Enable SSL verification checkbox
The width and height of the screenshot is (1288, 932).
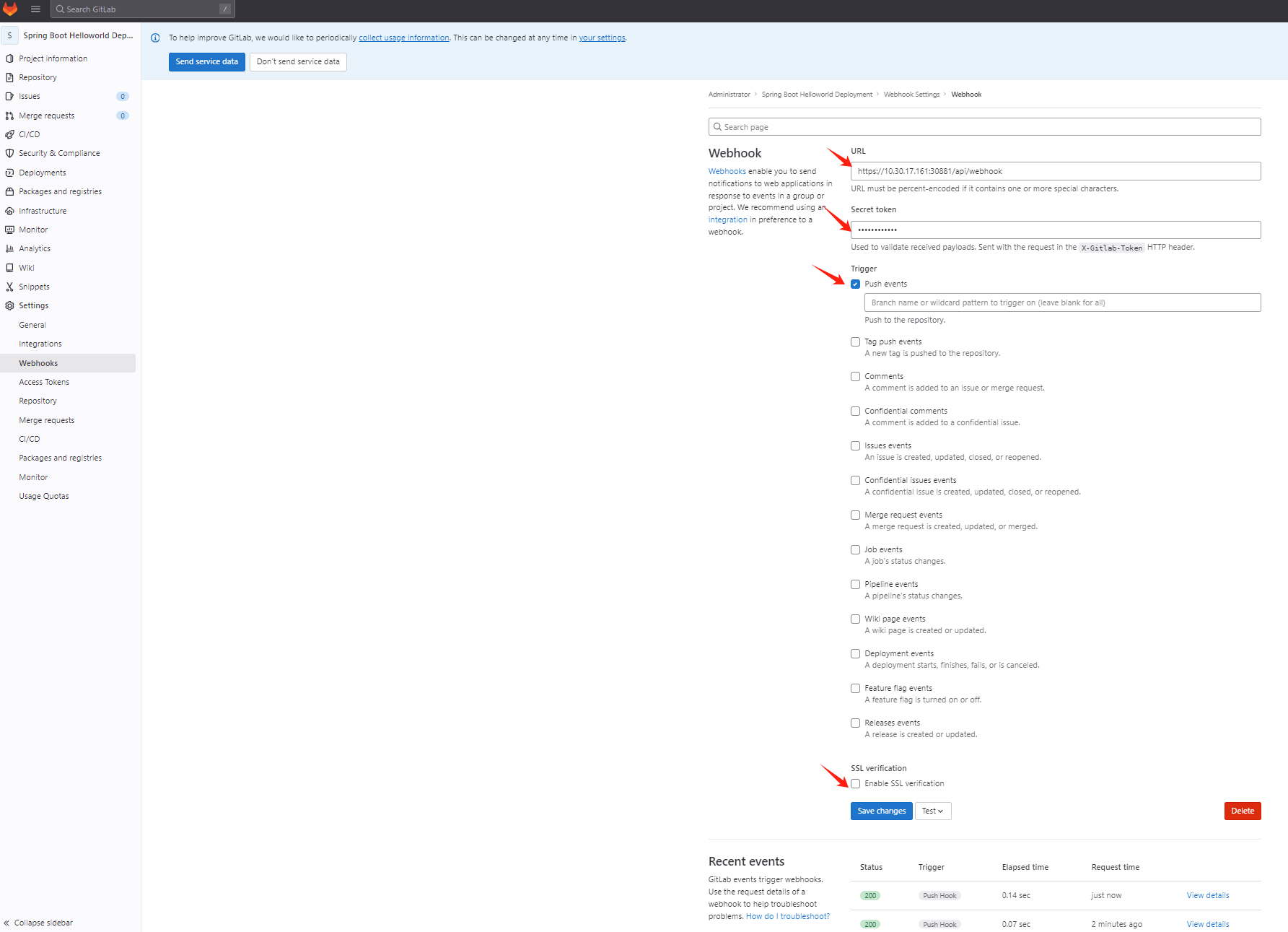pyautogui.click(x=855, y=783)
